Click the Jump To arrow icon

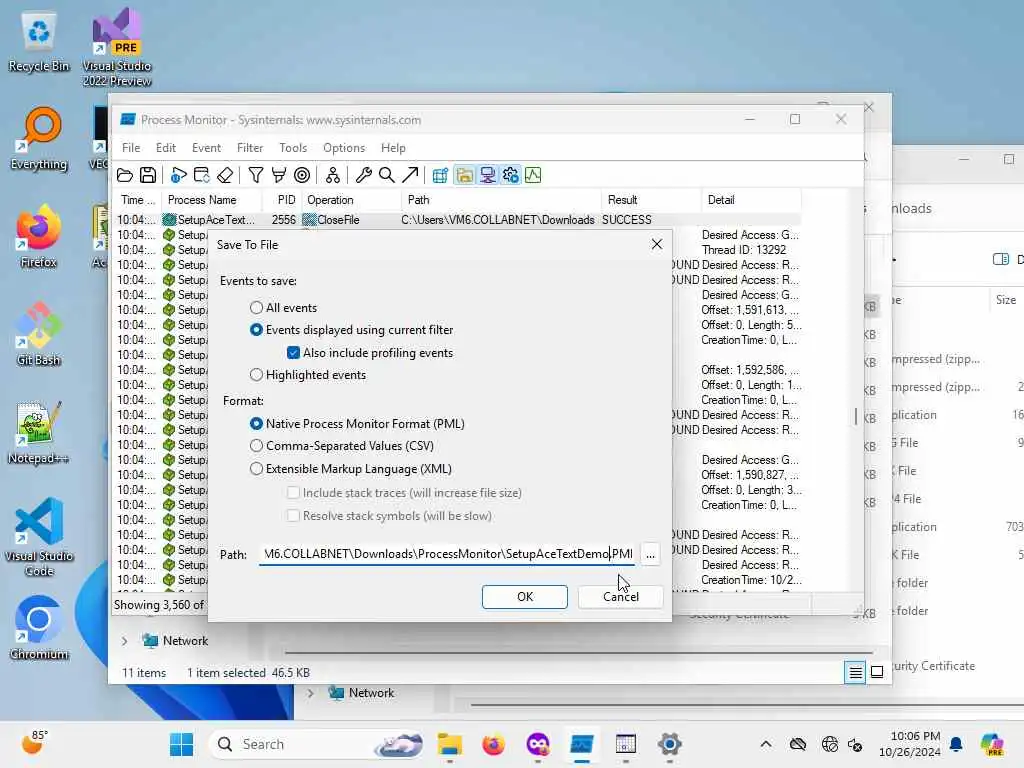coord(410,175)
